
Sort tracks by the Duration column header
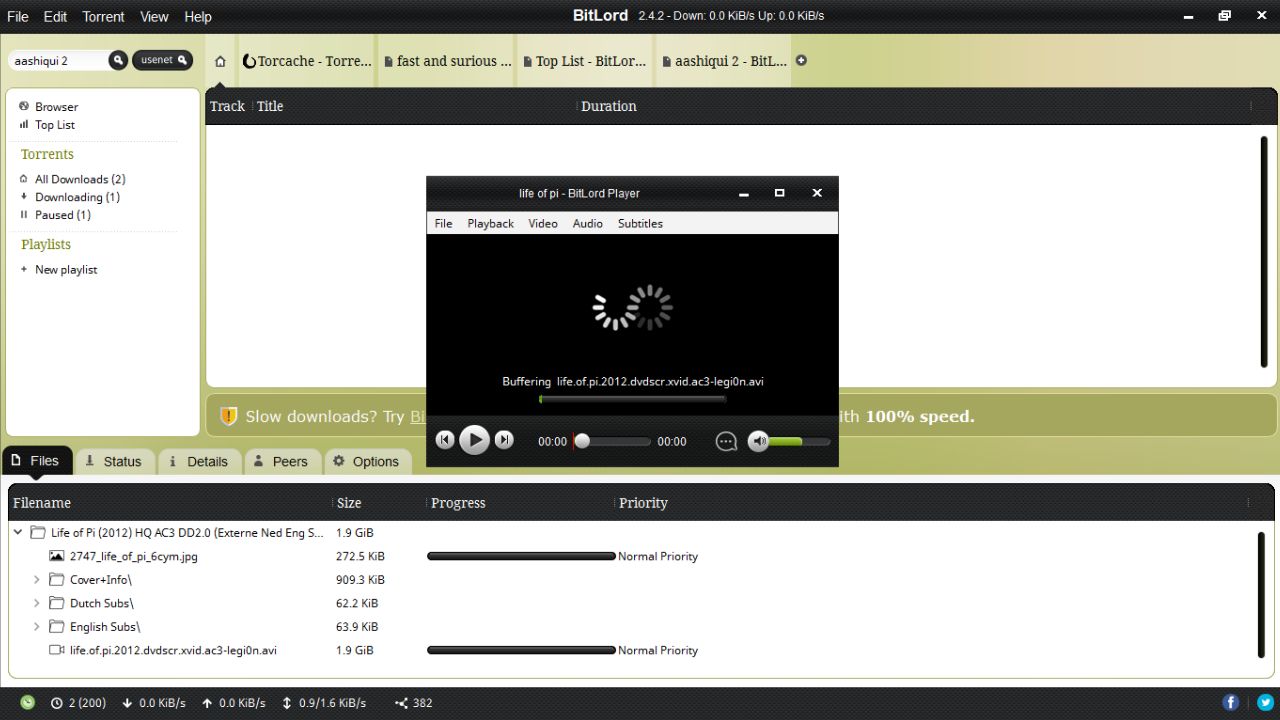click(x=609, y=106)
